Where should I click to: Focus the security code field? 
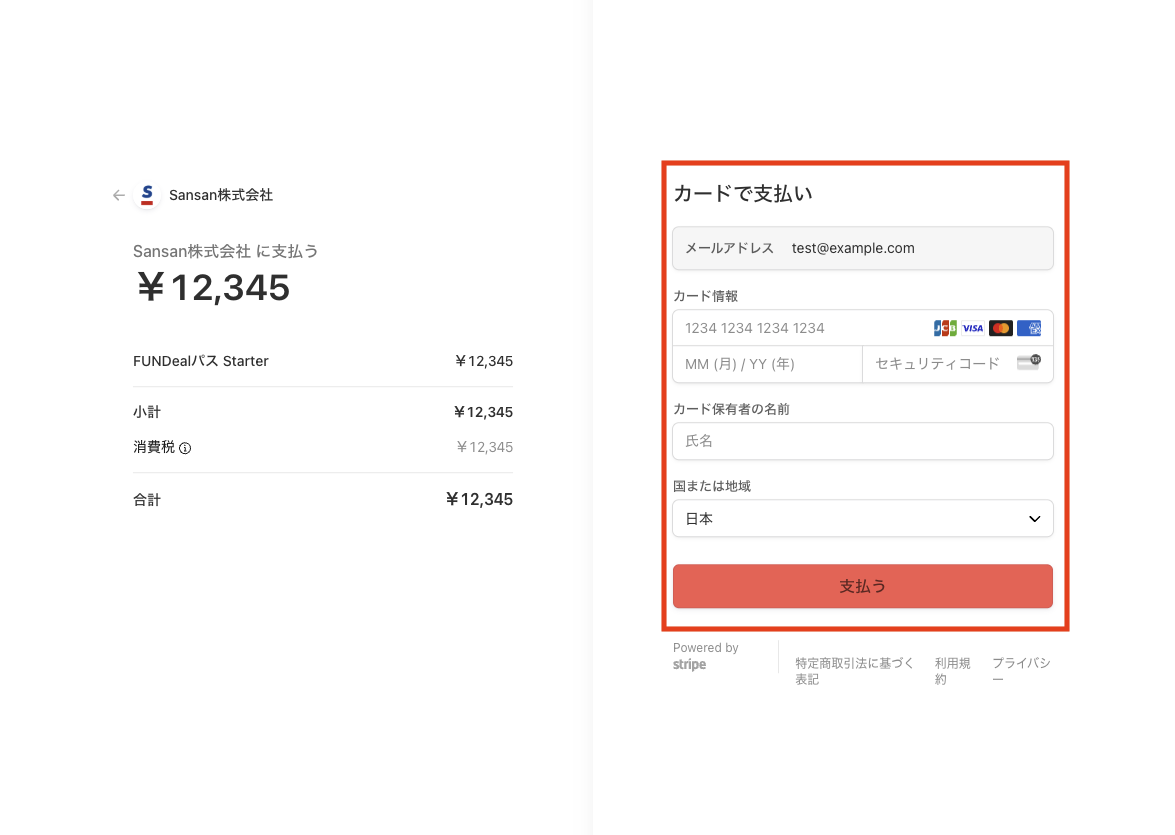[958, 364]
